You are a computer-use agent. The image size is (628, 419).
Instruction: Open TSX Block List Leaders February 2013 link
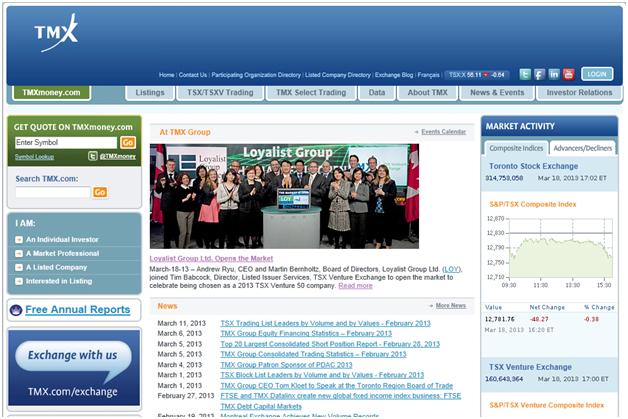(x=322, y=375)
